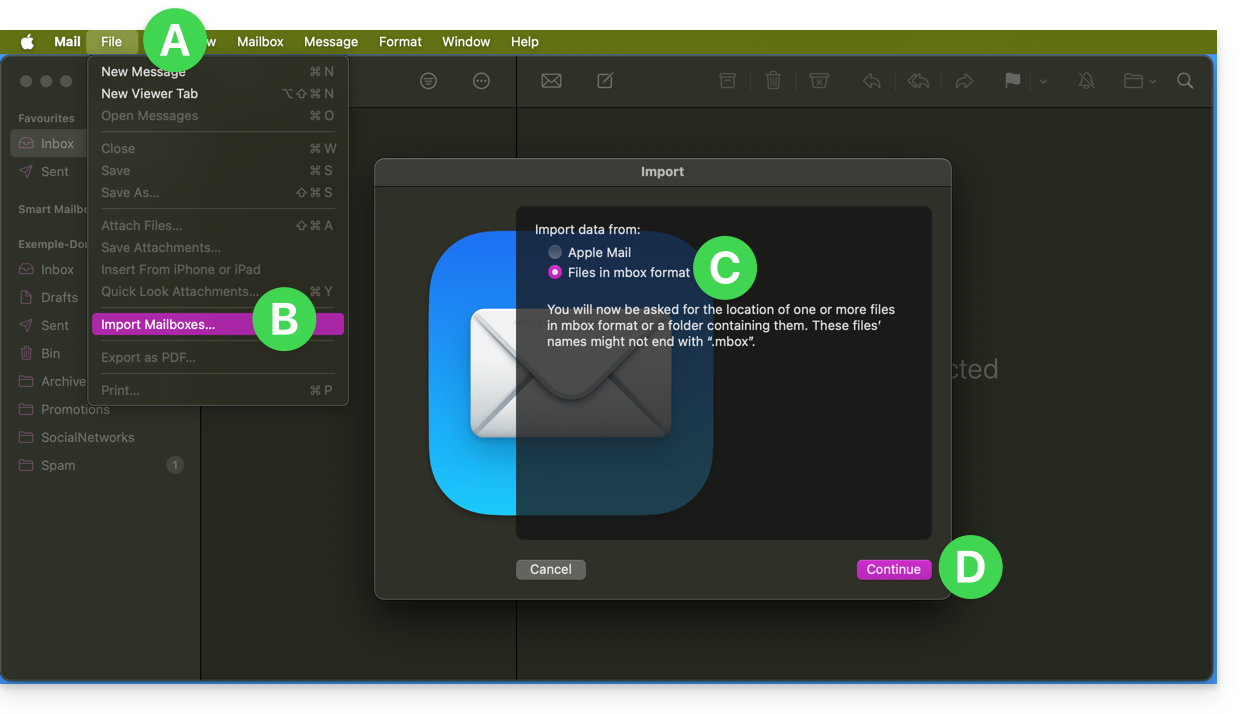1247x714 pixels.
Task: Click the Archive toolbar icon
Action: [x=728, y=81]
